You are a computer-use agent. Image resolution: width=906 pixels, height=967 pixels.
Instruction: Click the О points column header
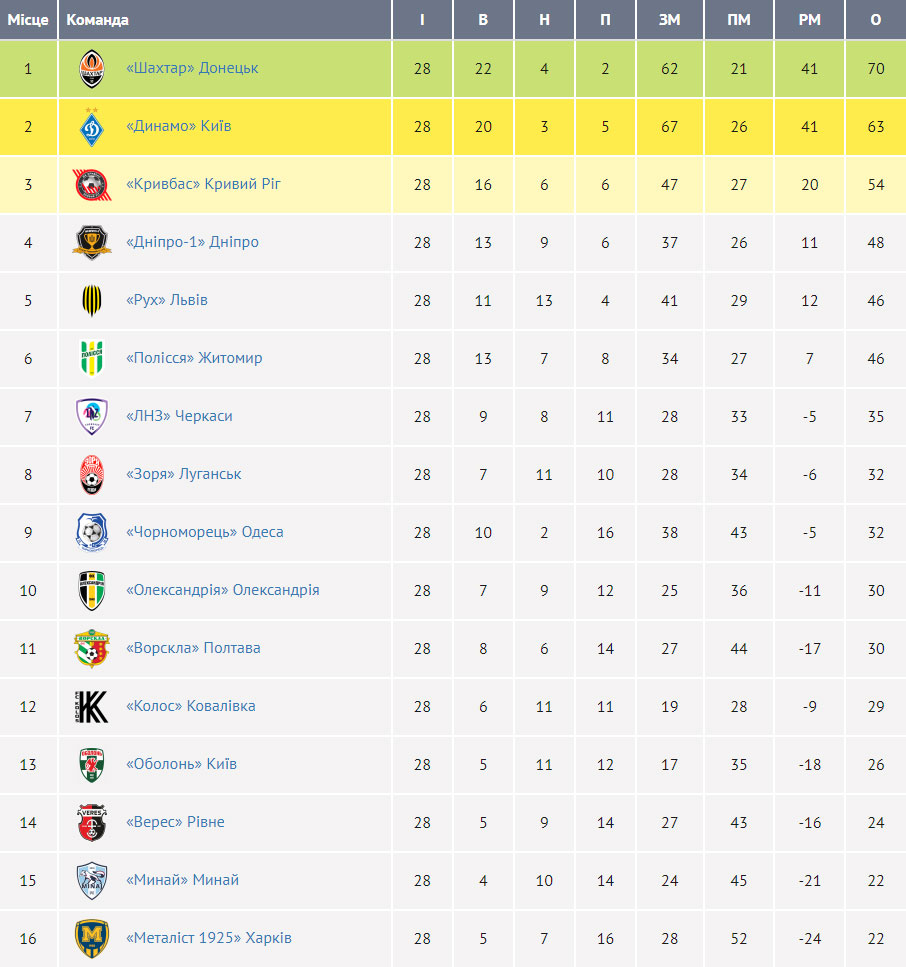876,20
